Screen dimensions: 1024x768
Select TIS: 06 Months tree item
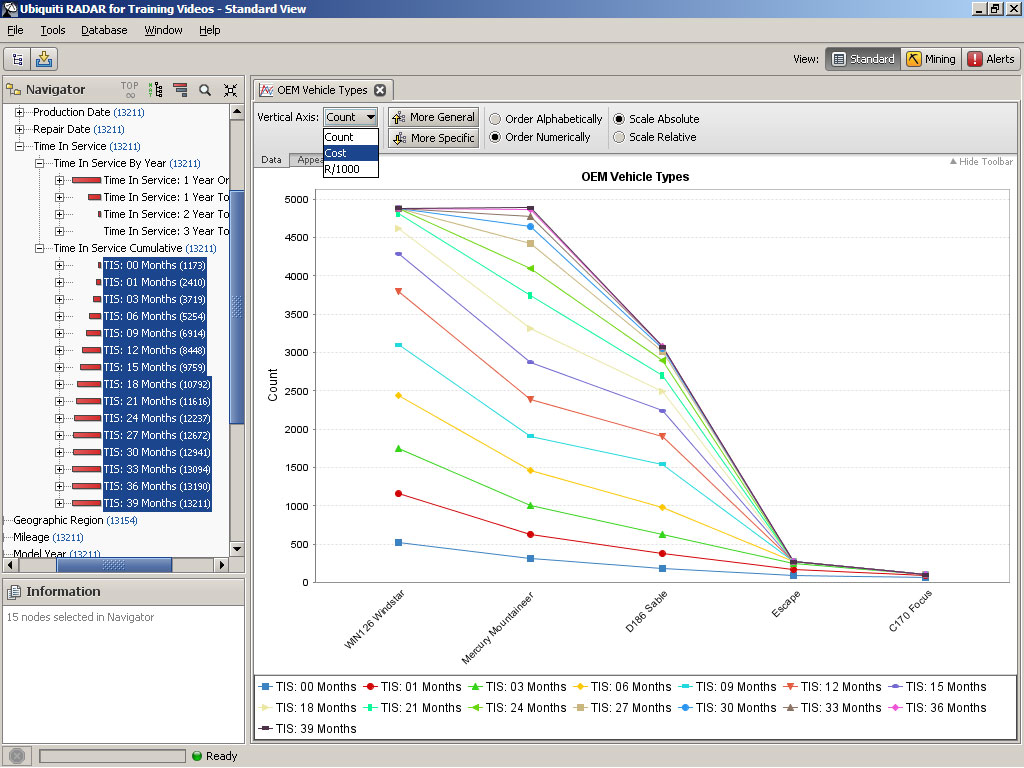(x=155, y=316)
